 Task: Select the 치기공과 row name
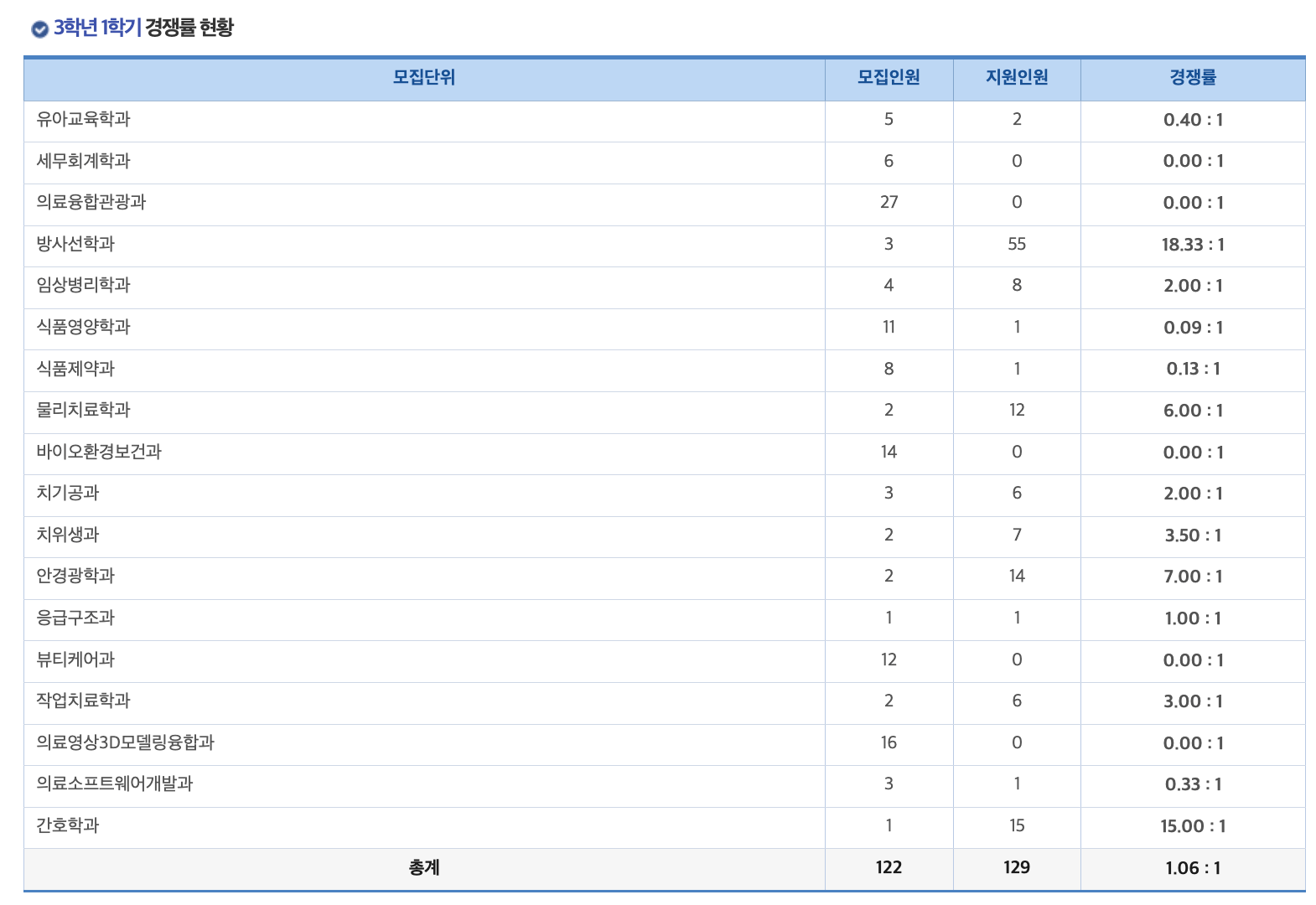[68, 493]
